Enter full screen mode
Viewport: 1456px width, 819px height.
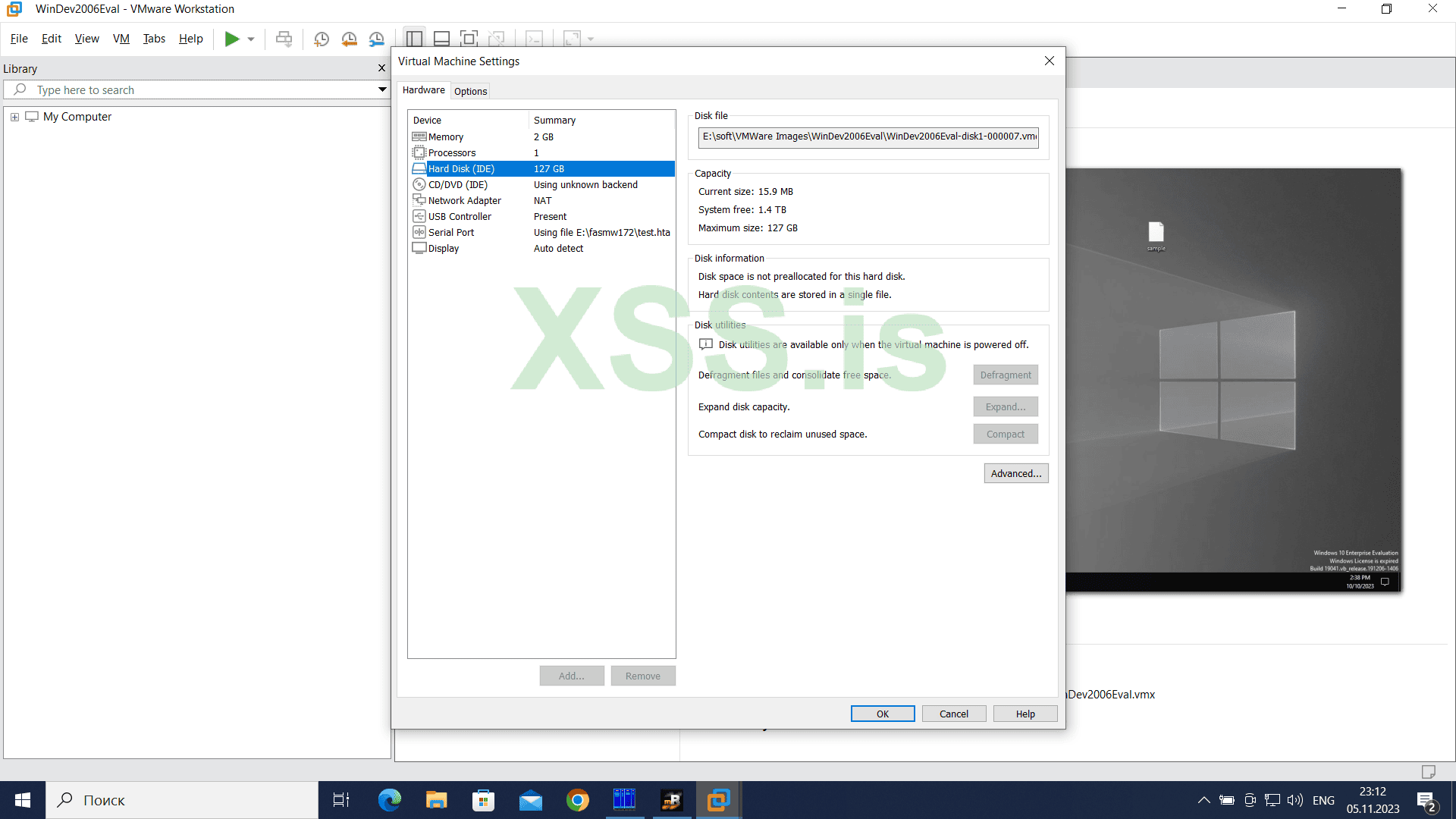click(x=469, y=39)
